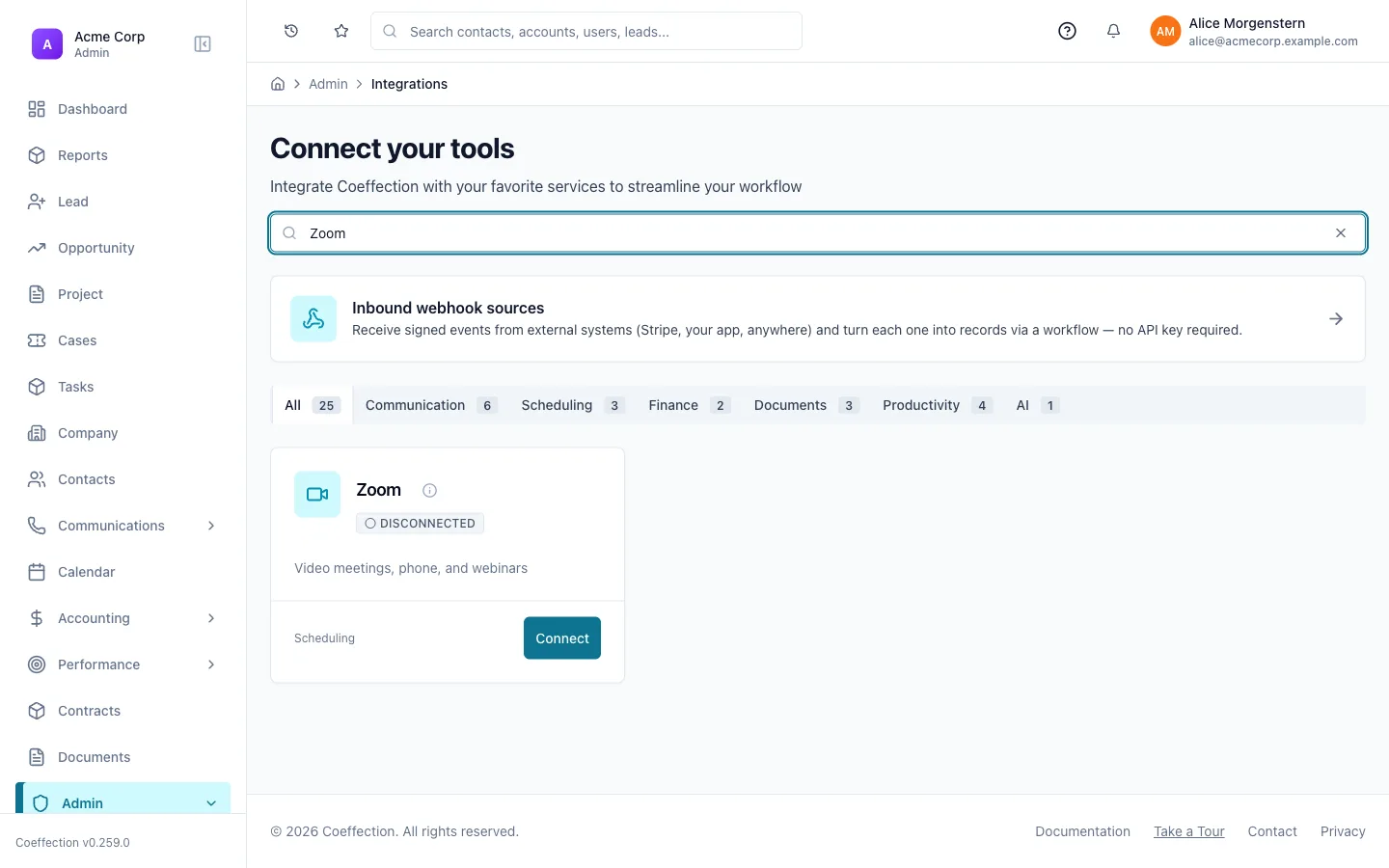Click the Take a Tour link
Image resolution: width=1389 pixels, height=868 pixels.
tap(1189, 831)
